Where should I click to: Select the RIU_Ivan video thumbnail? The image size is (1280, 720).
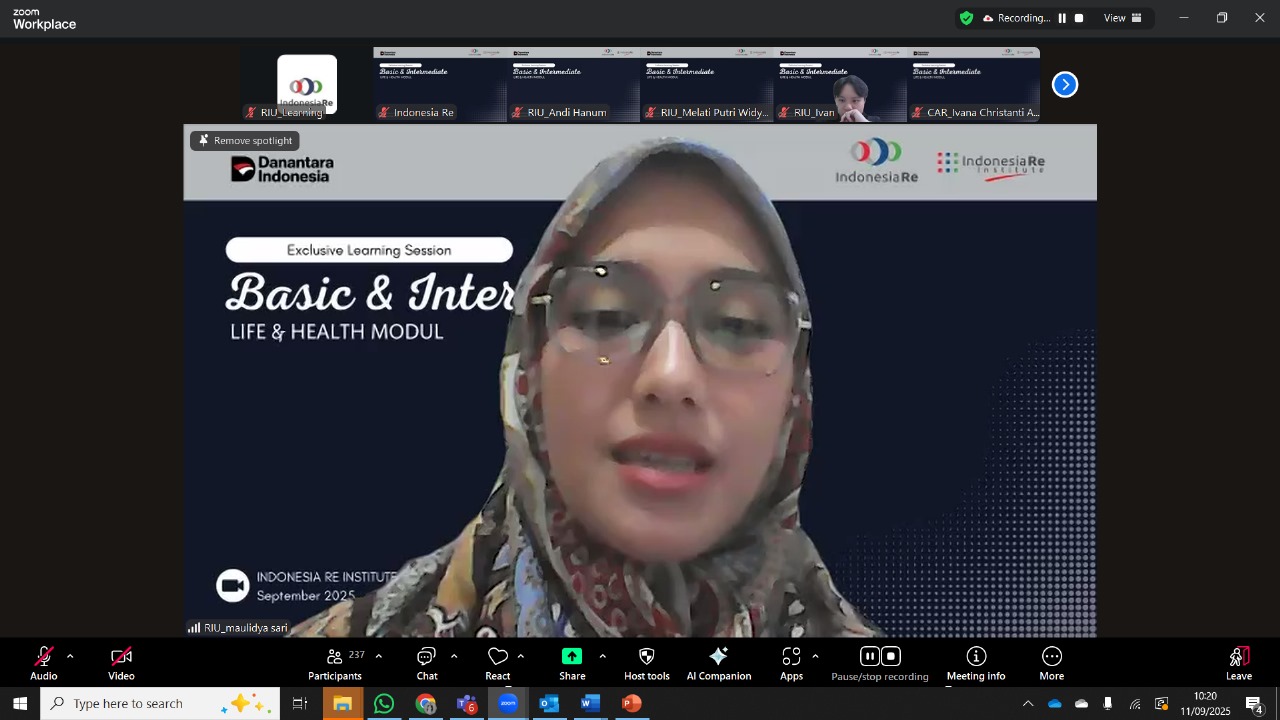click(840, 85)
